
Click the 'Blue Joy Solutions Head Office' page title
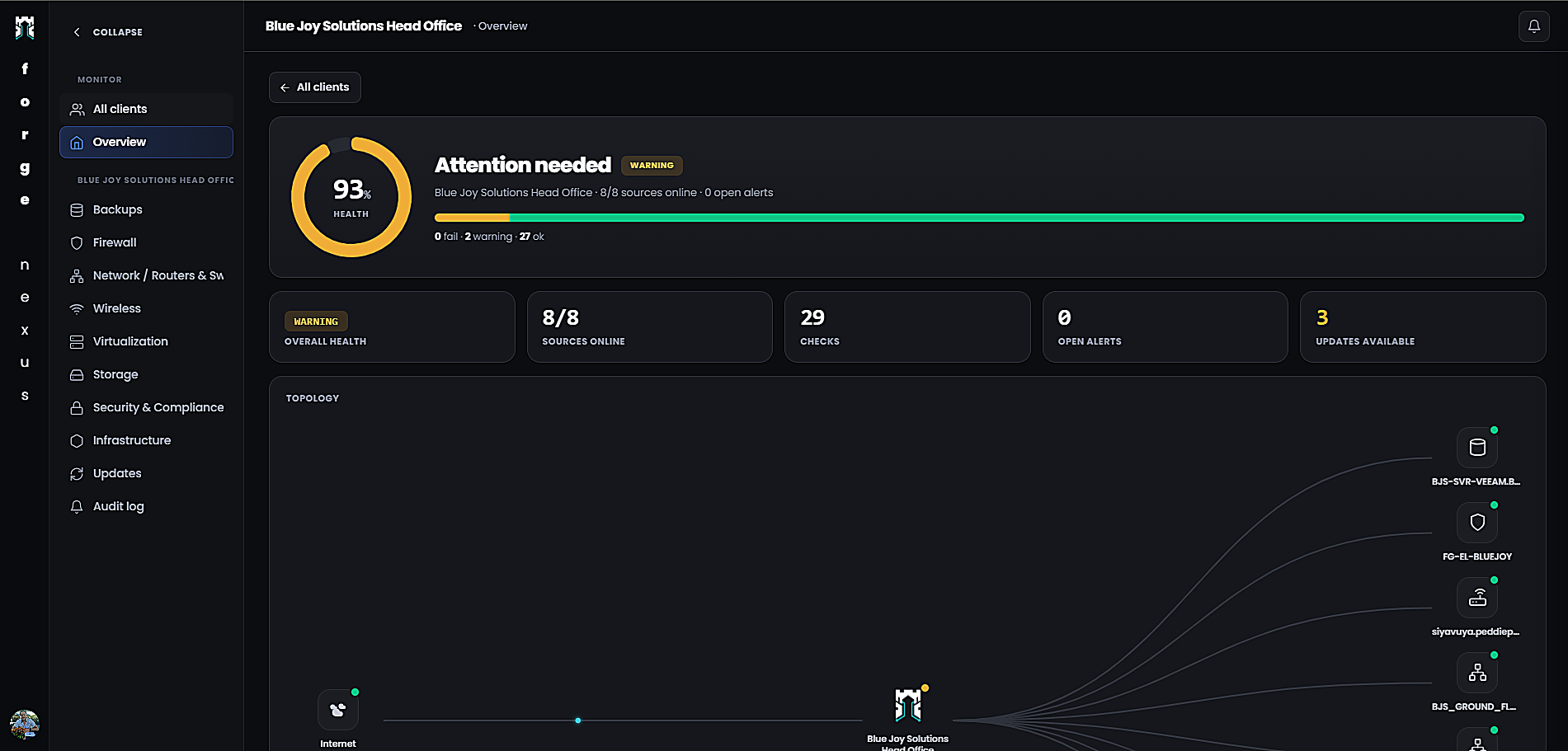pyautogui.click(x=364, y=26)
